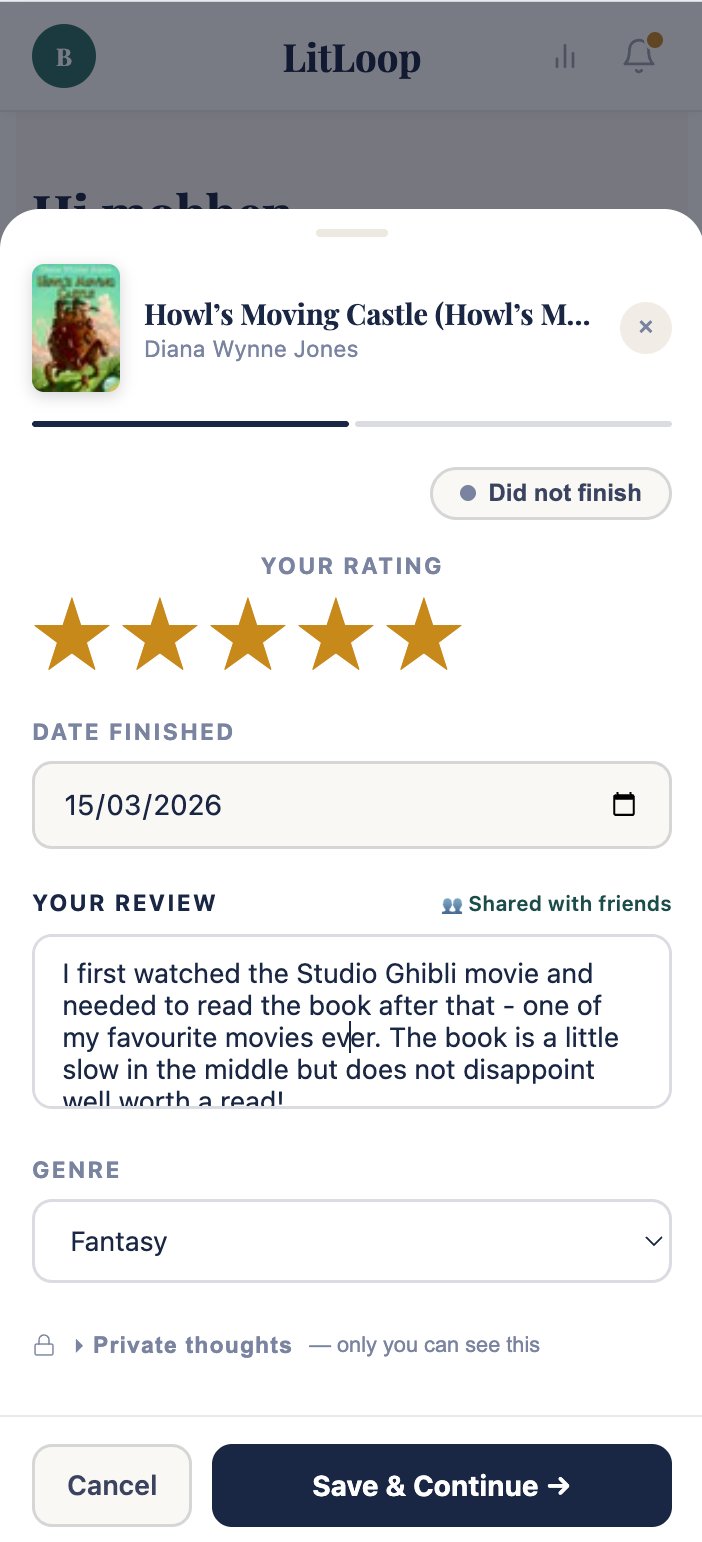
Task: Open the Genre dropdown showing Fantasy
Action: pyautogui.click(x=352, y=1241)
